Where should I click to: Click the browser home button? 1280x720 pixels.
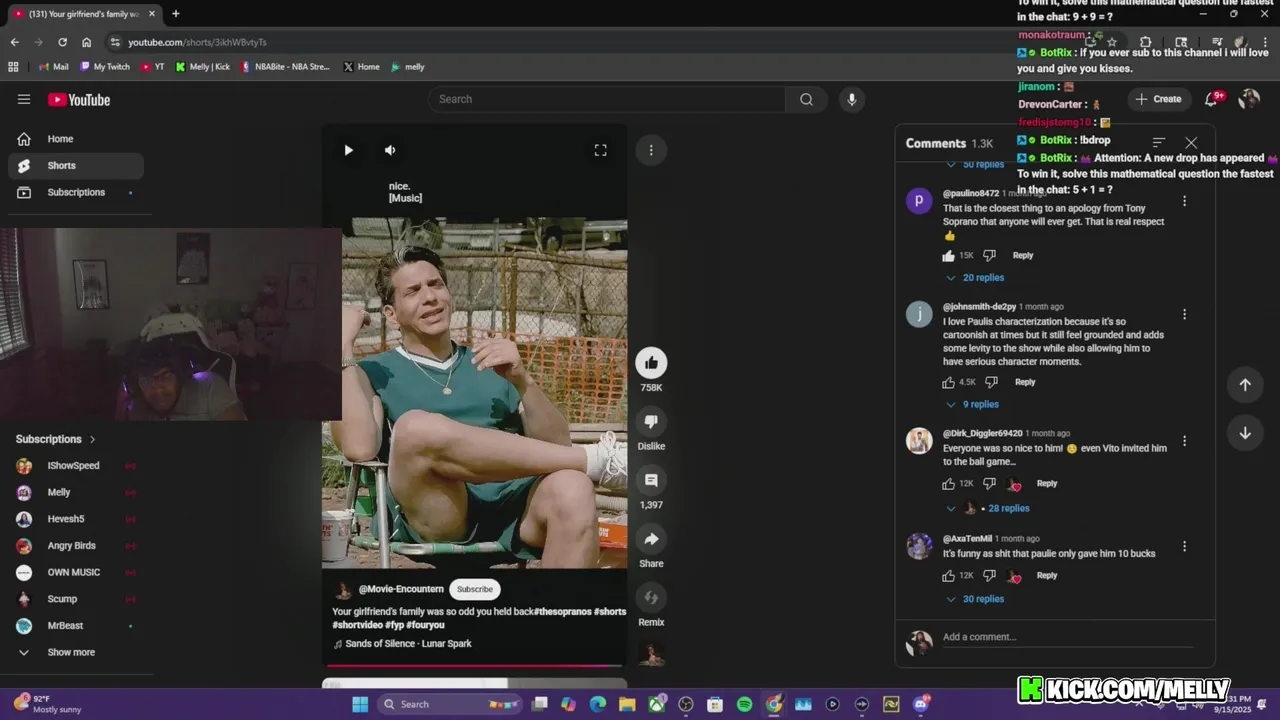(x=87, y=42)
